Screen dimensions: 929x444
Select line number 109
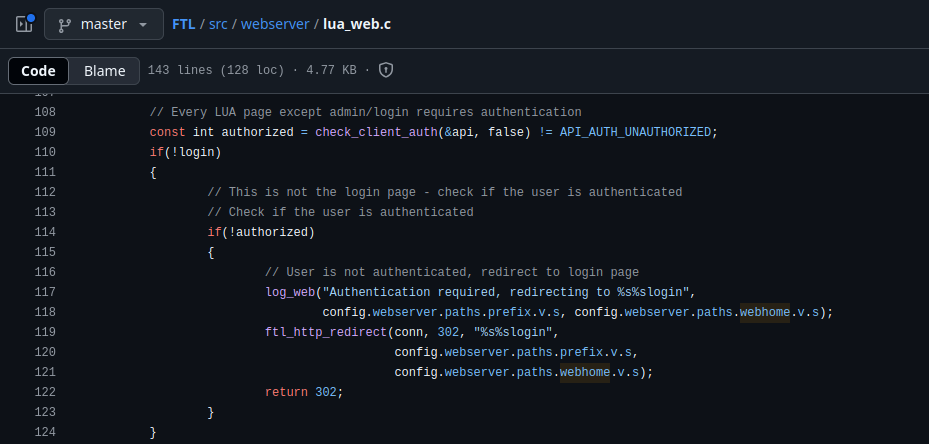point(44,132)
